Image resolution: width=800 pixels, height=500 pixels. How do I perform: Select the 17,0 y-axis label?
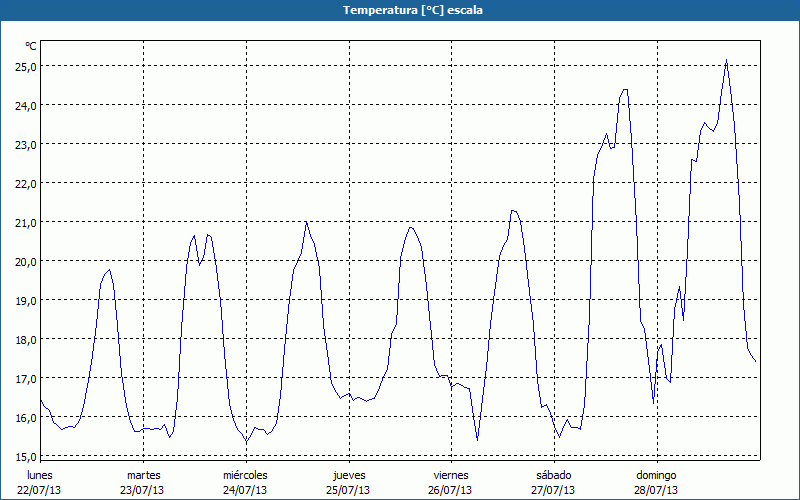(24, 378)
